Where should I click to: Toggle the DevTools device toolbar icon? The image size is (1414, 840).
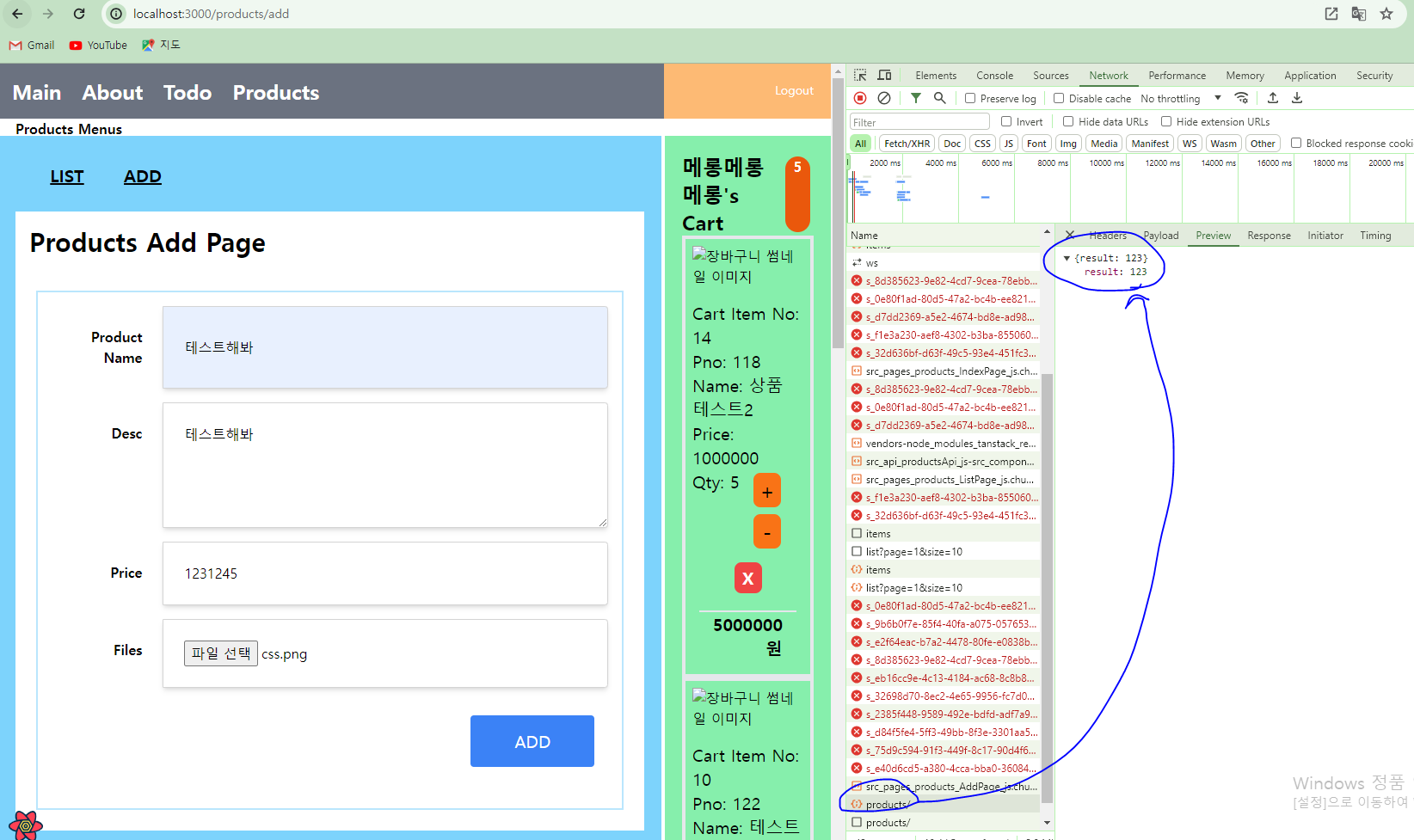click(x=884, y=76)
